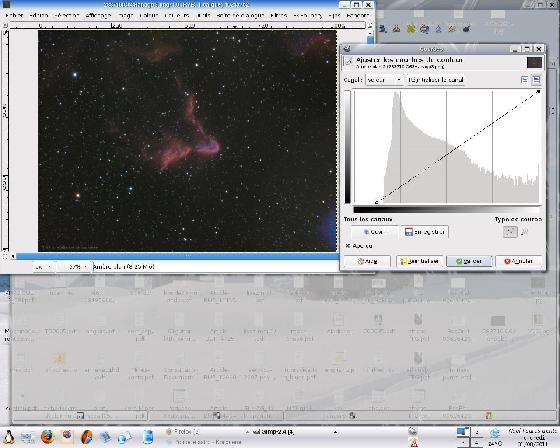560x448 pixels.
Task: Click the horizontal scrollbar below the image canvas
Action: coord(177,256)
